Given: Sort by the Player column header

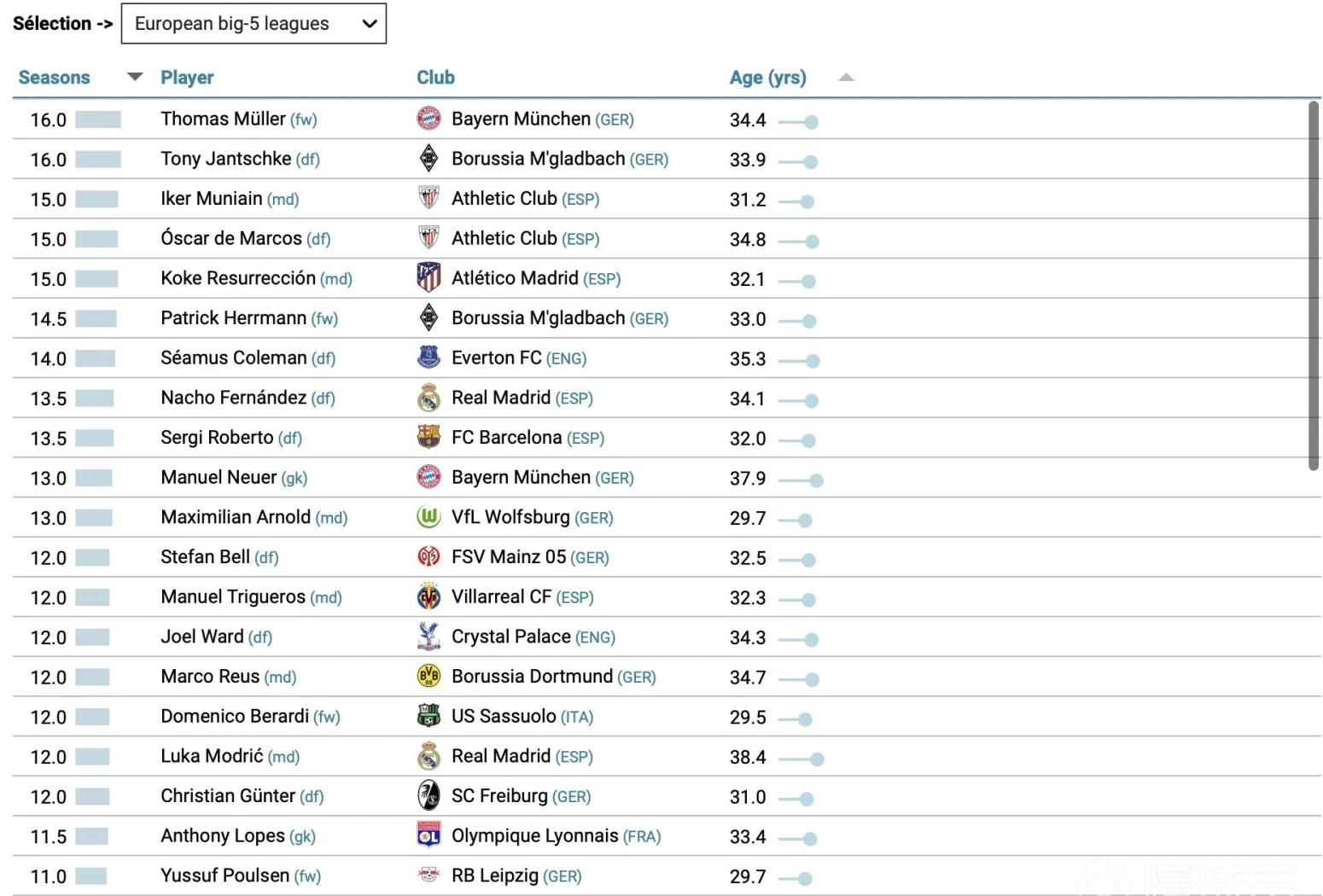Looking at the screenshot, I should click(187, 78).
